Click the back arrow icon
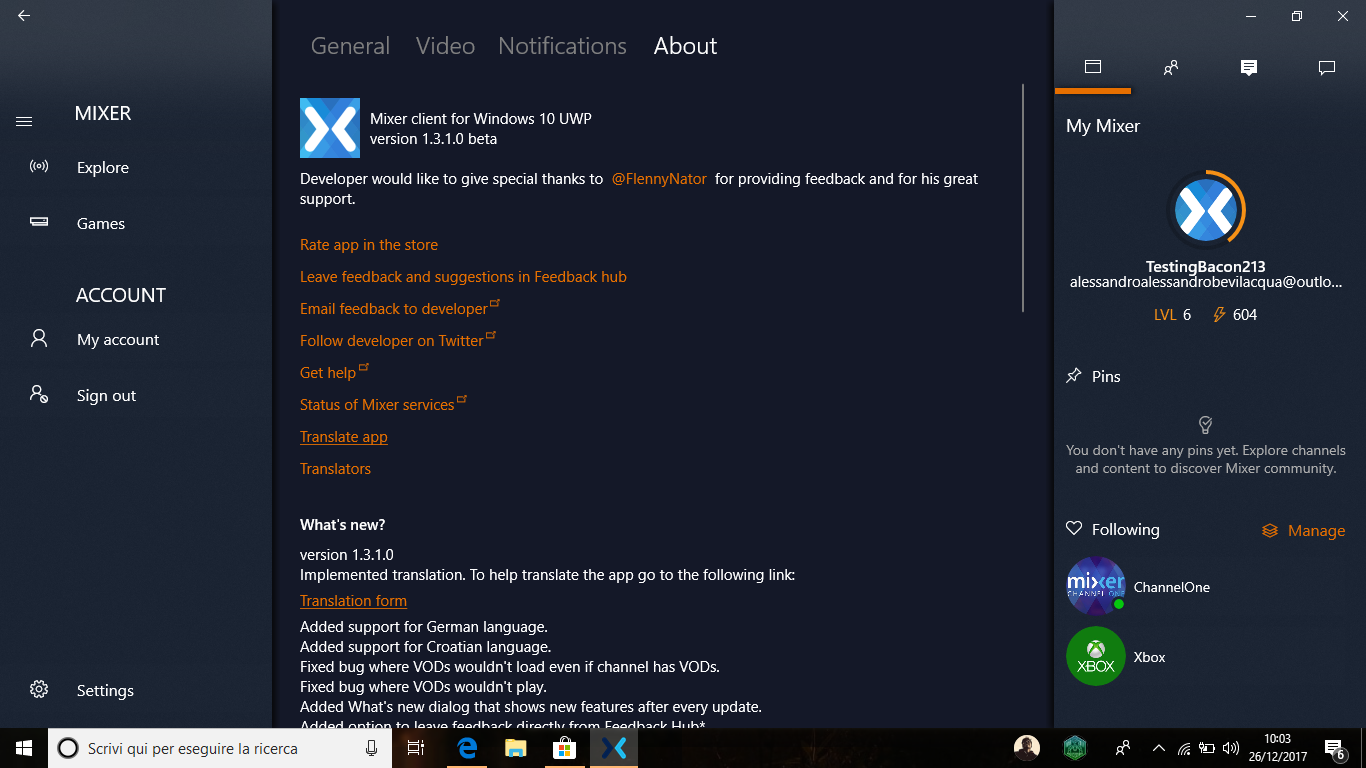 tap(24, 16)
